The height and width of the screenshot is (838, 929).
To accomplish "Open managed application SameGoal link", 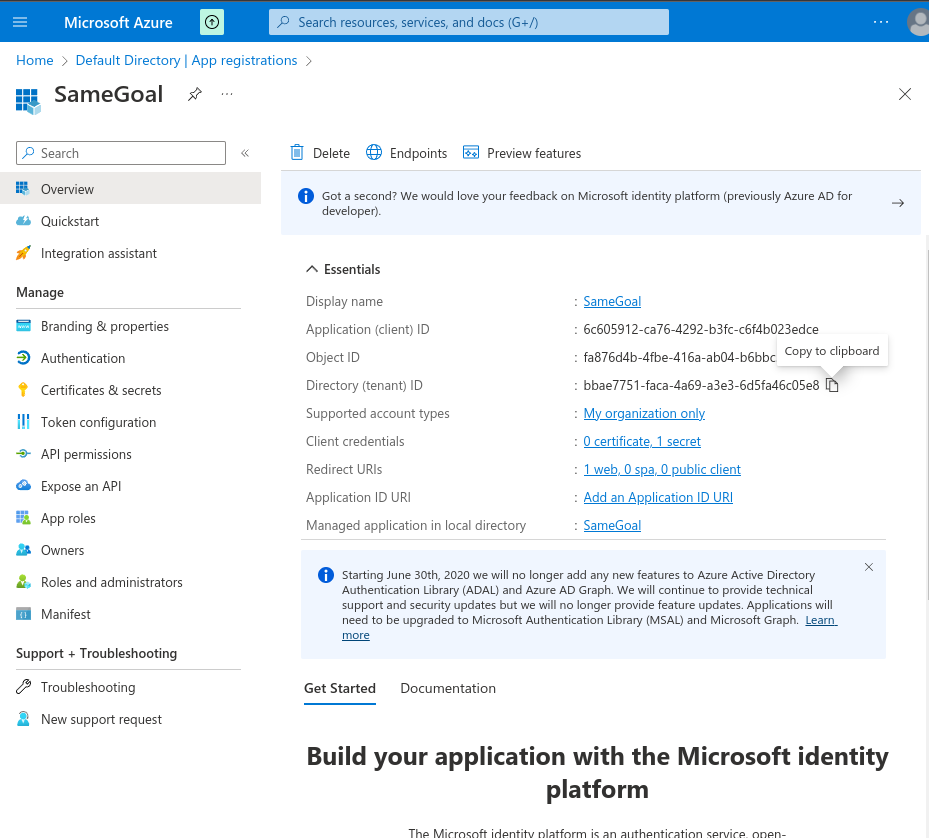I will pos(612,525).
